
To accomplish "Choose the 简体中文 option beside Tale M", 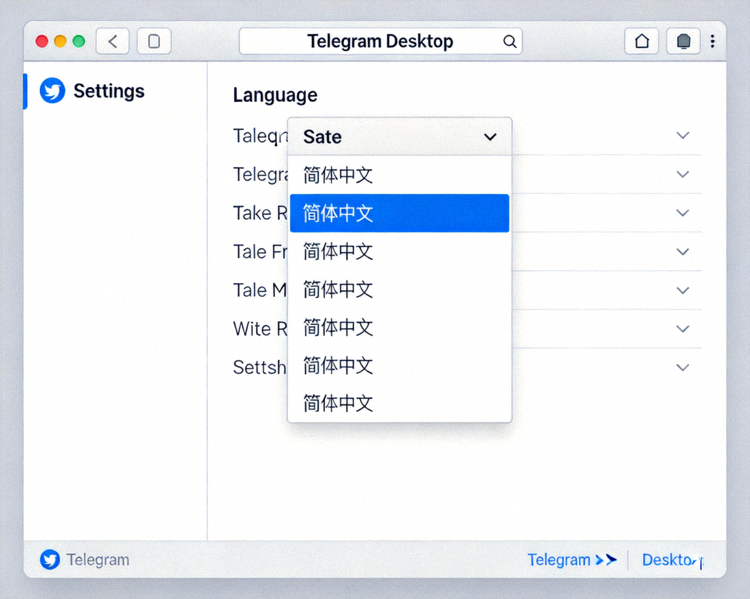I will pyautogui.click(x=399, y=290).
